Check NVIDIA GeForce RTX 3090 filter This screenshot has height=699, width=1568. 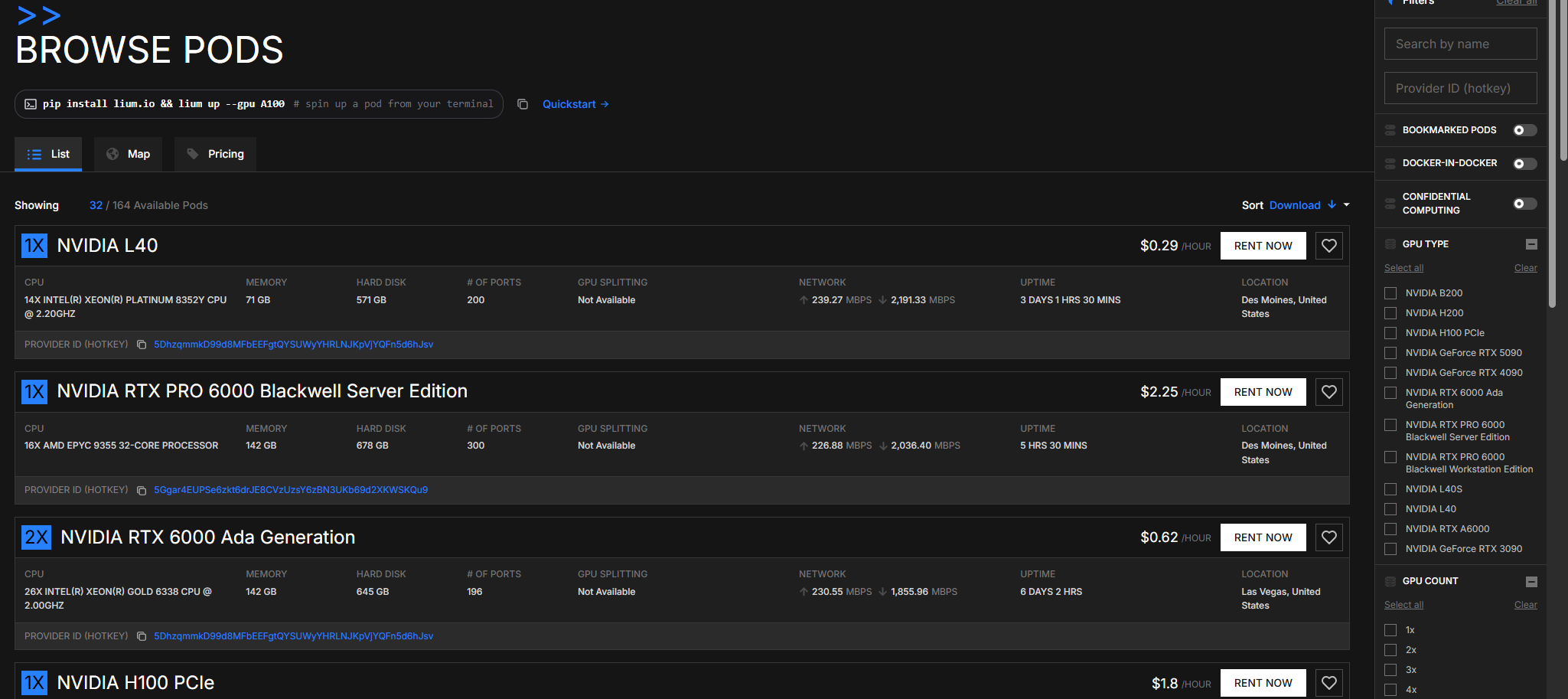coord(1390,549)
